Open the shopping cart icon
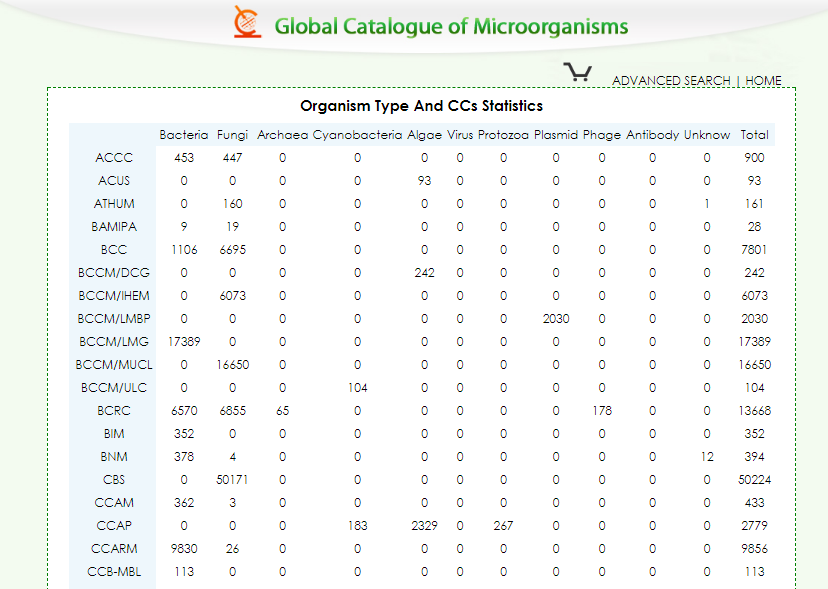 tap(578, 71)
